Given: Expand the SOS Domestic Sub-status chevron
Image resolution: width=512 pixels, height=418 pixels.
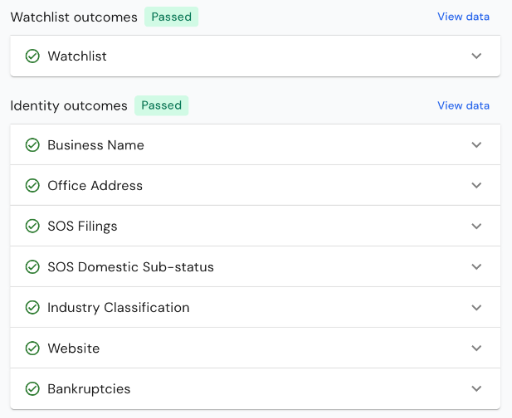Looking at the screenshot, I should coord(476,267).
